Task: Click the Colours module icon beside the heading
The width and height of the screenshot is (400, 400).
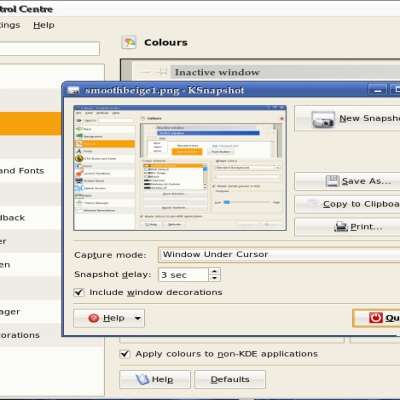Action: click(129, 42)
